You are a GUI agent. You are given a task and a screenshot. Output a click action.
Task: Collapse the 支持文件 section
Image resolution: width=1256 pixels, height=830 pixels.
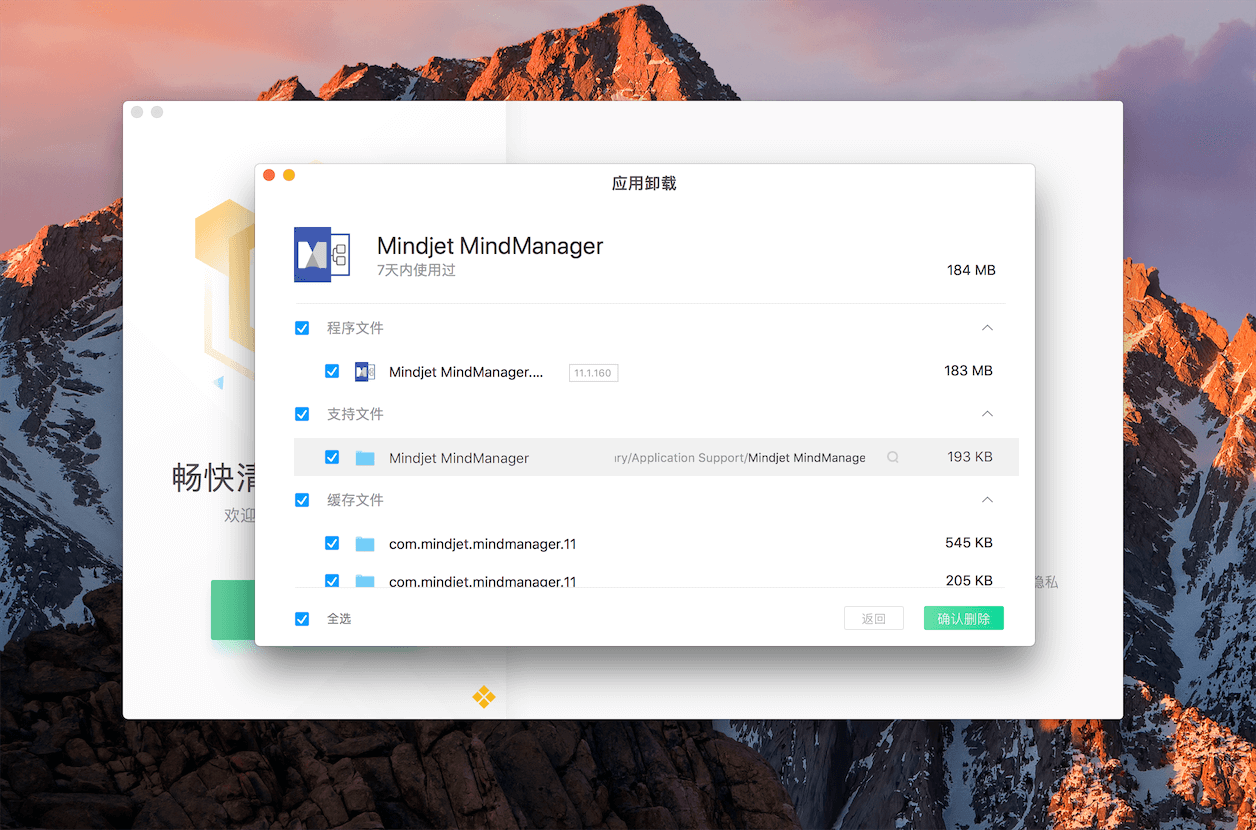[987, 414]
